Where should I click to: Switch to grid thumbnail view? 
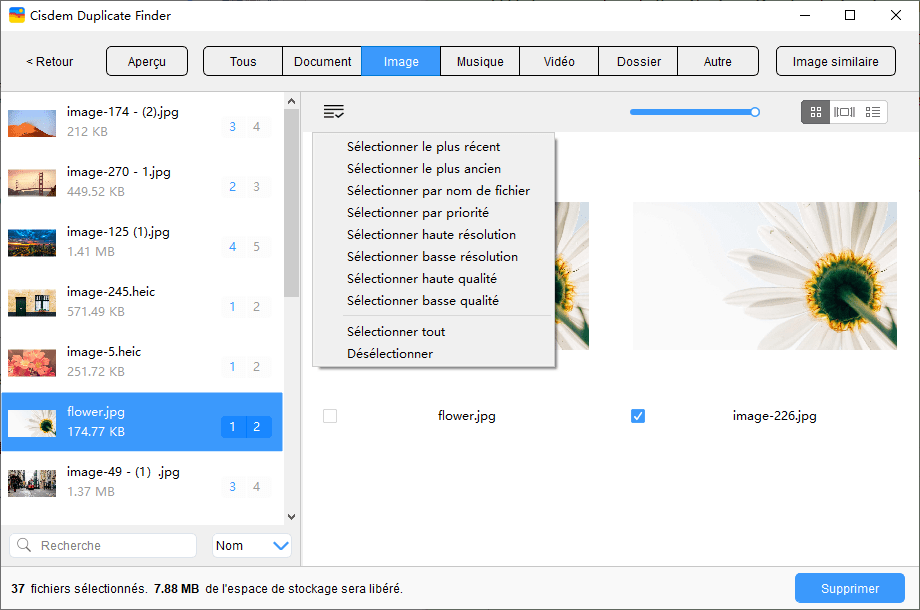pyautogui.click(x=816, y=112)
